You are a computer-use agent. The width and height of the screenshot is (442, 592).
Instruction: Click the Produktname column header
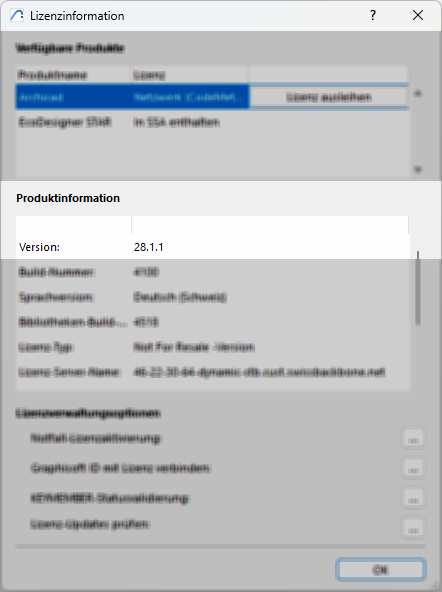click(73, 75)
